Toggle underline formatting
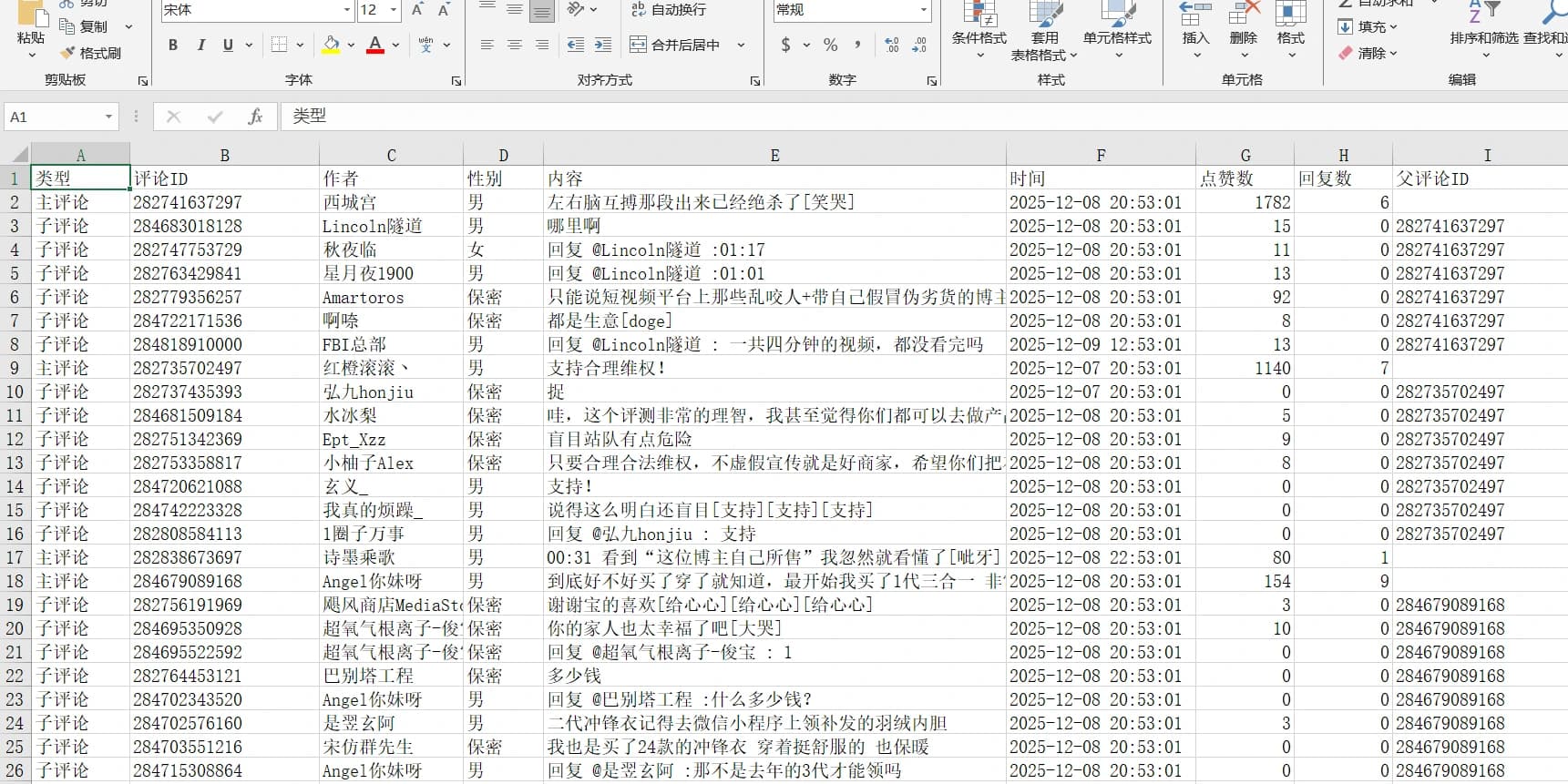This screenshot has width=1568, height=784. tap(228, 45)
